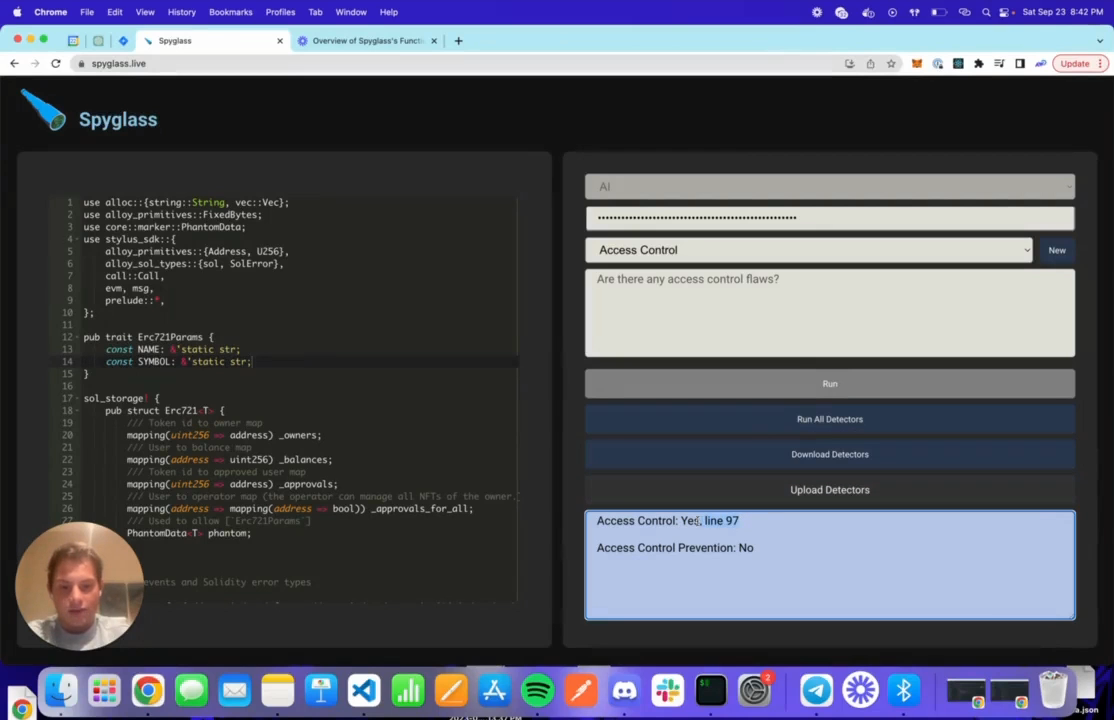Click Upload Detectors
This screenshot has width=1114, height=720.
coord(830,490)
